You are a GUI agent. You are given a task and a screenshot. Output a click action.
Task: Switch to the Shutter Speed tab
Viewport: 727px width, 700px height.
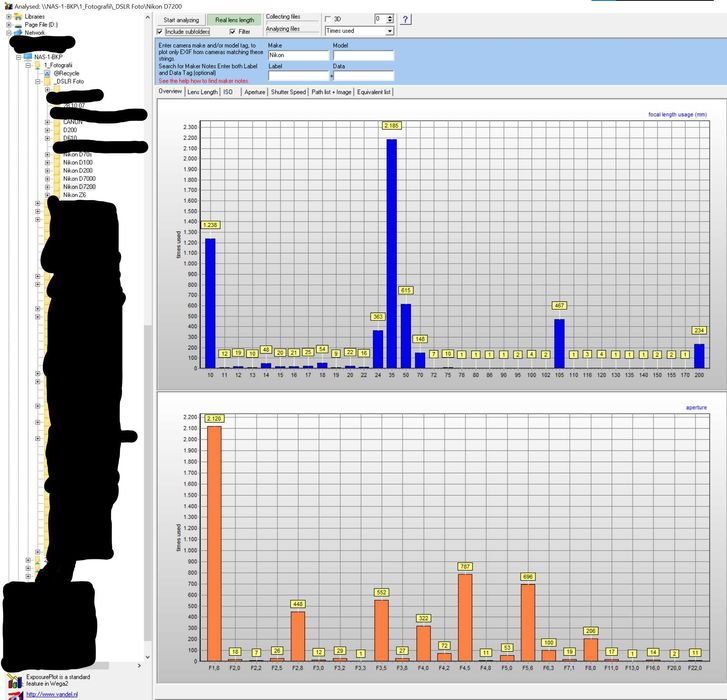(288, 92)
